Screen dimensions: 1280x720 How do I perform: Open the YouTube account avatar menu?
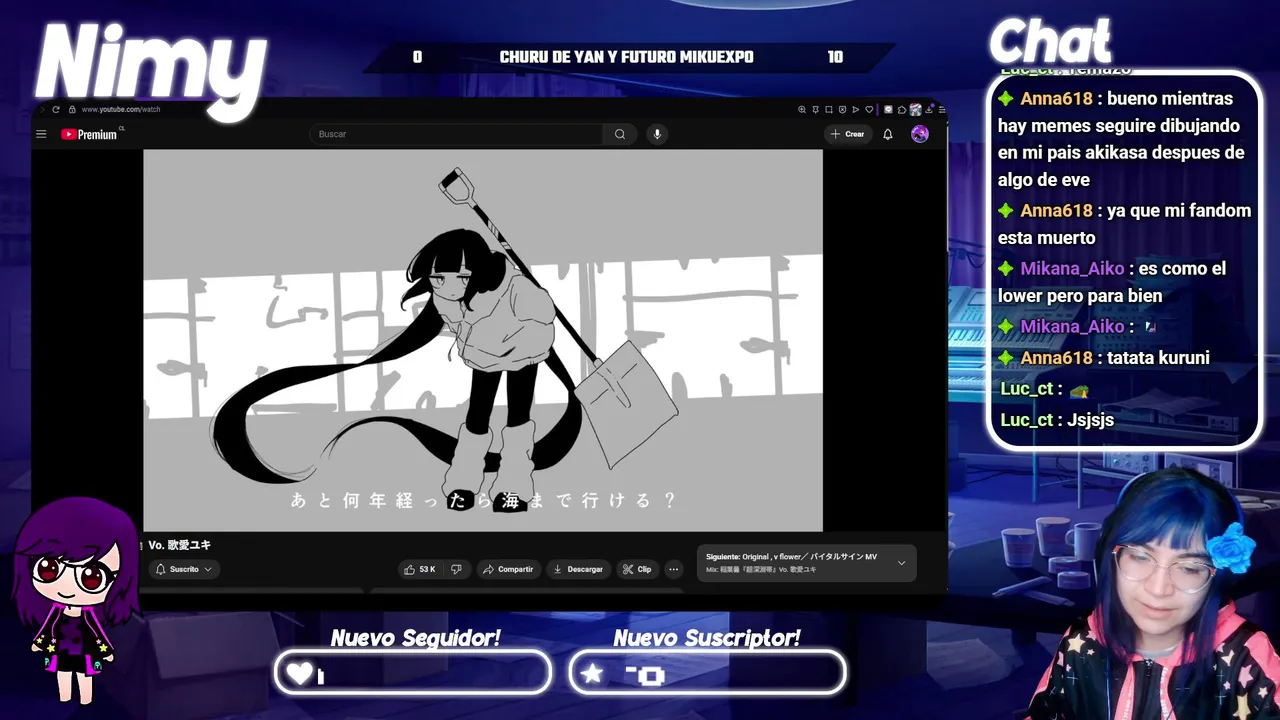920,134
